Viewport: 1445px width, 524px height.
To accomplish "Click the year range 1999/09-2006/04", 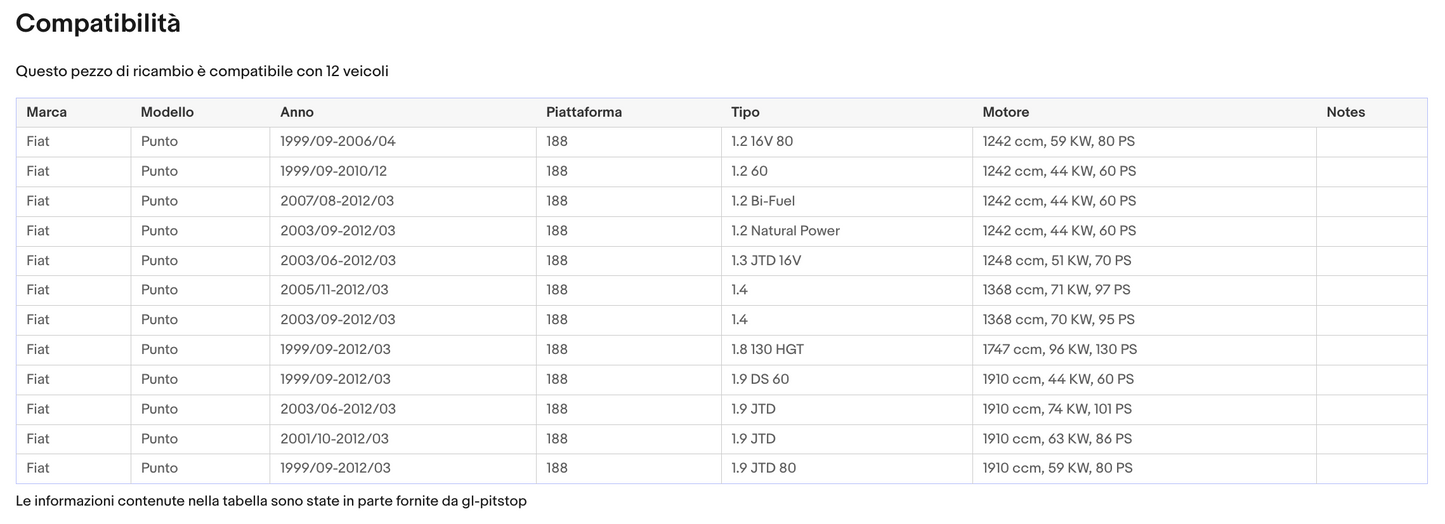I will (x=338, y=142).
